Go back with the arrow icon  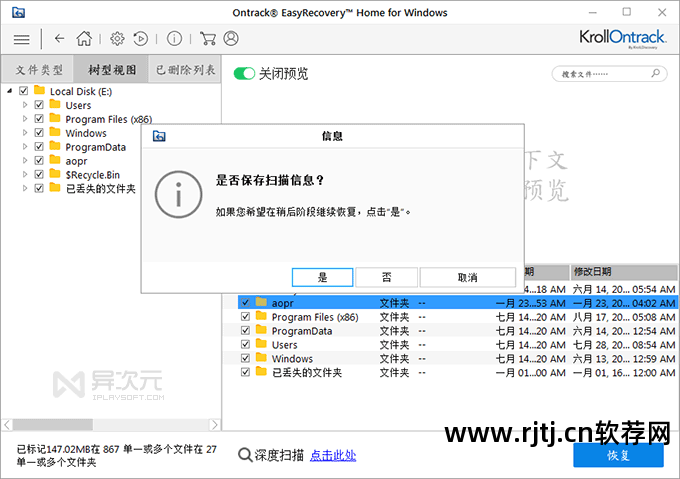click(59, 39)
